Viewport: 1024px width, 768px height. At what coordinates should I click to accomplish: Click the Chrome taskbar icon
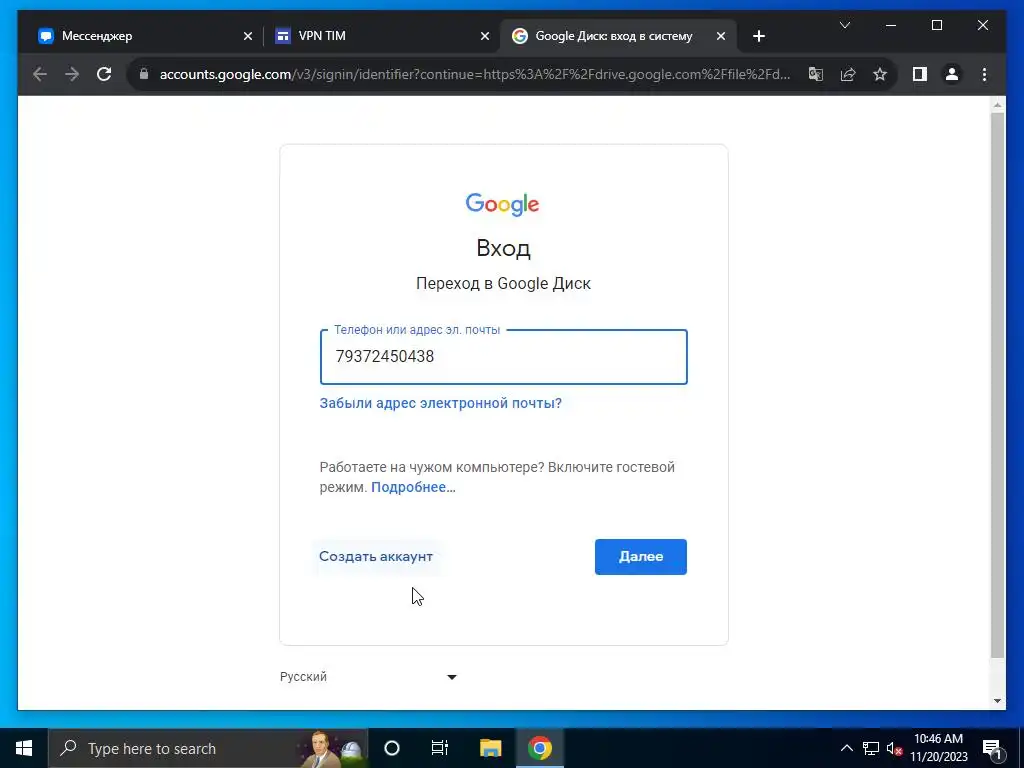pos(539,748)
